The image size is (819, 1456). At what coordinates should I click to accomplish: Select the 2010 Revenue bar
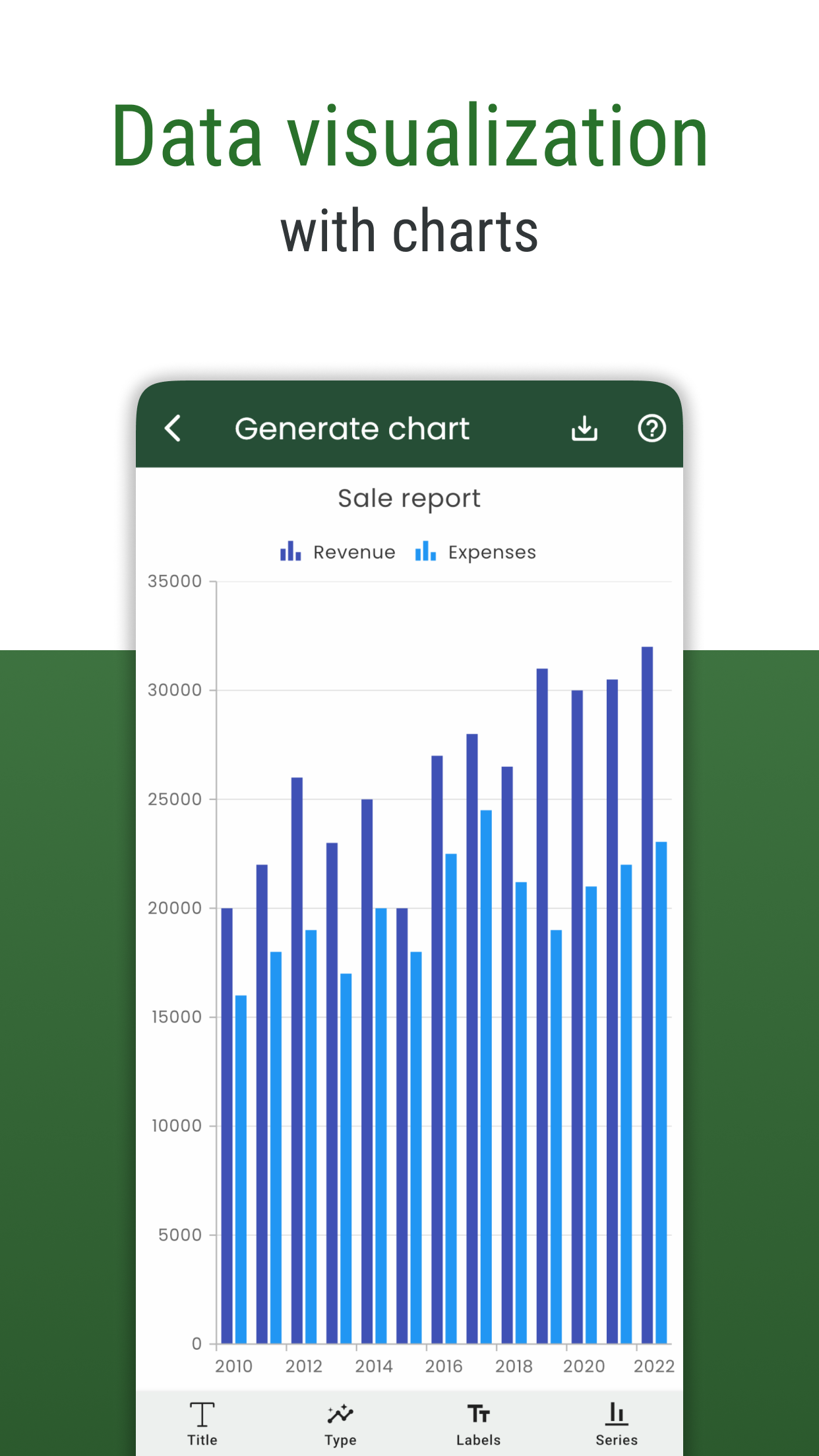(x=227, y=1126)
